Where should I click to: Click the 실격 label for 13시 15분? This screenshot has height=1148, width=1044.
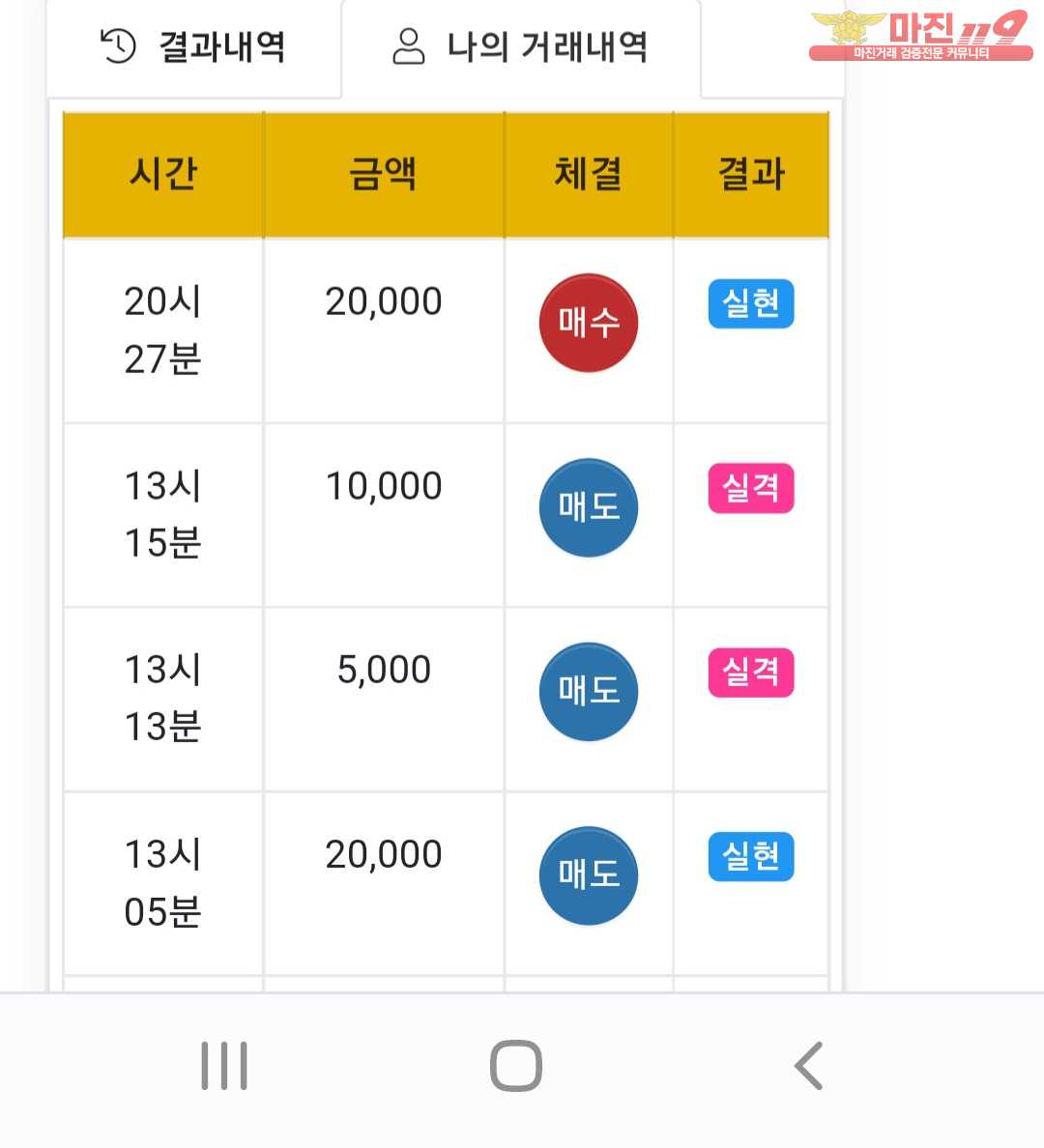(x=751, y=488)
